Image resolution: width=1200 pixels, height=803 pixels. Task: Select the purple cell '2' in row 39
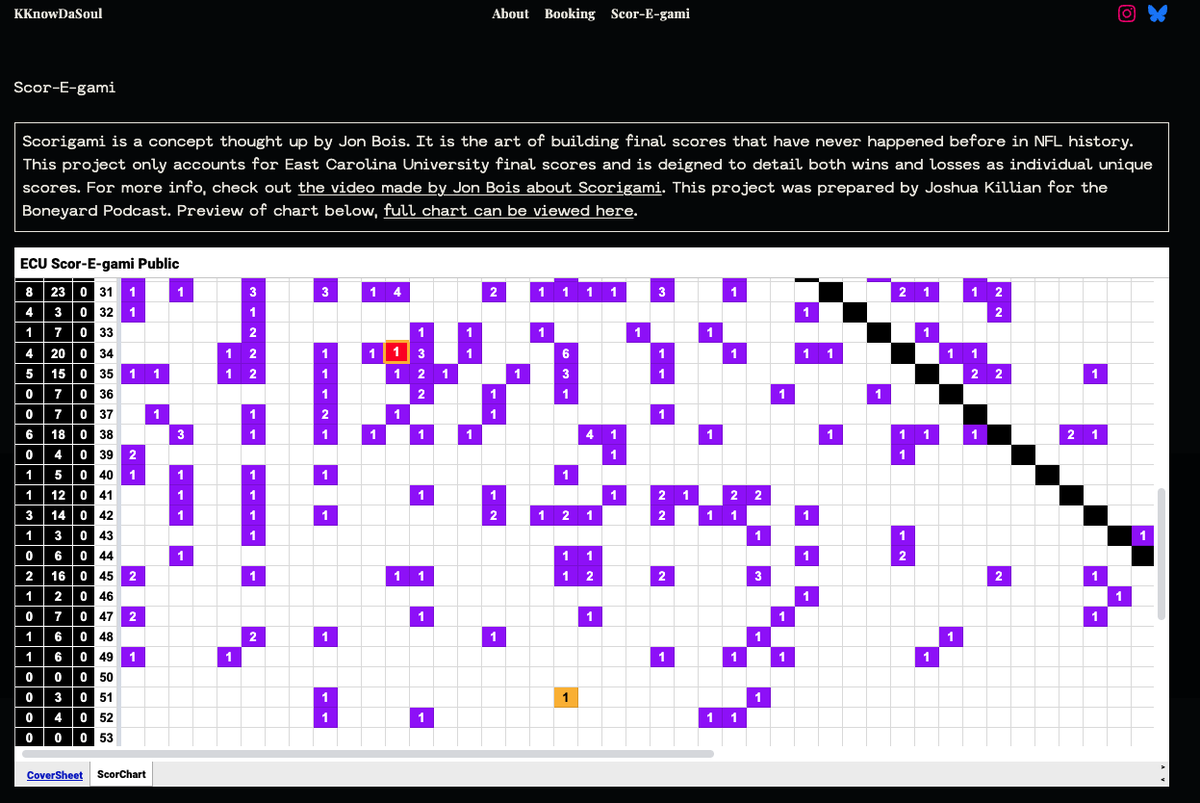132,454
